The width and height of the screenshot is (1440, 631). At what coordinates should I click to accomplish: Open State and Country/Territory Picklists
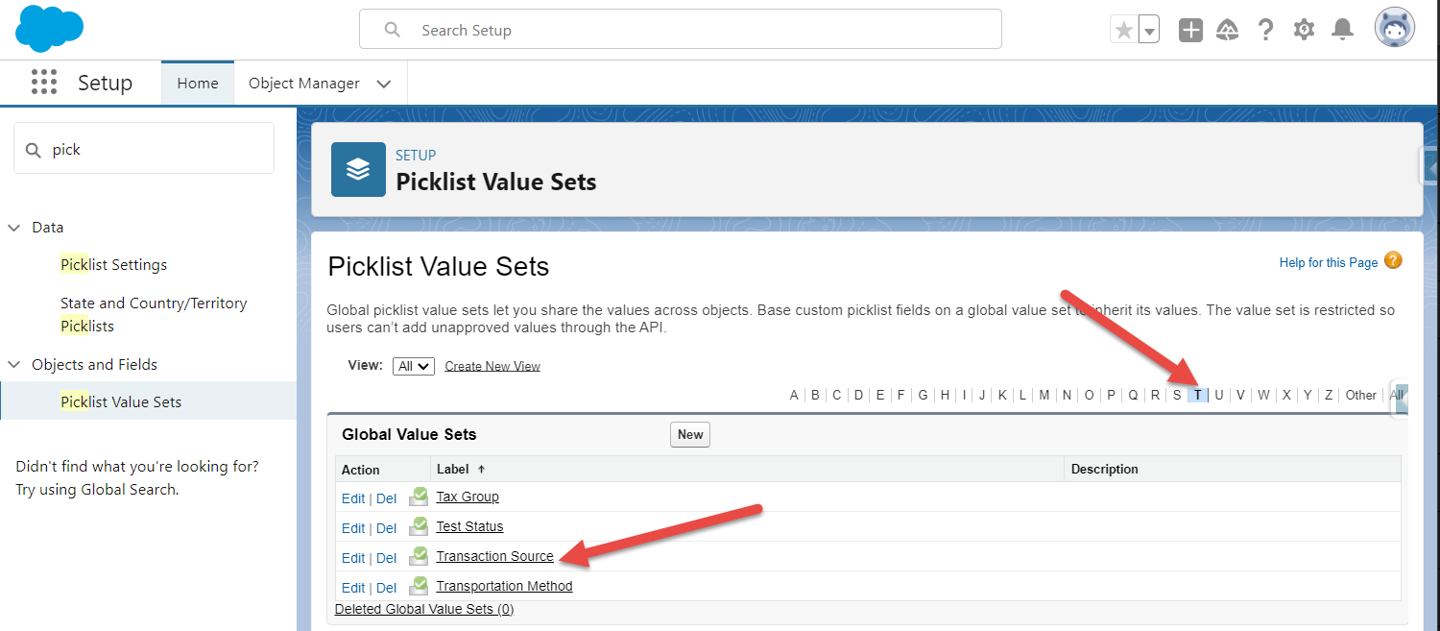(x=153, y=314)
